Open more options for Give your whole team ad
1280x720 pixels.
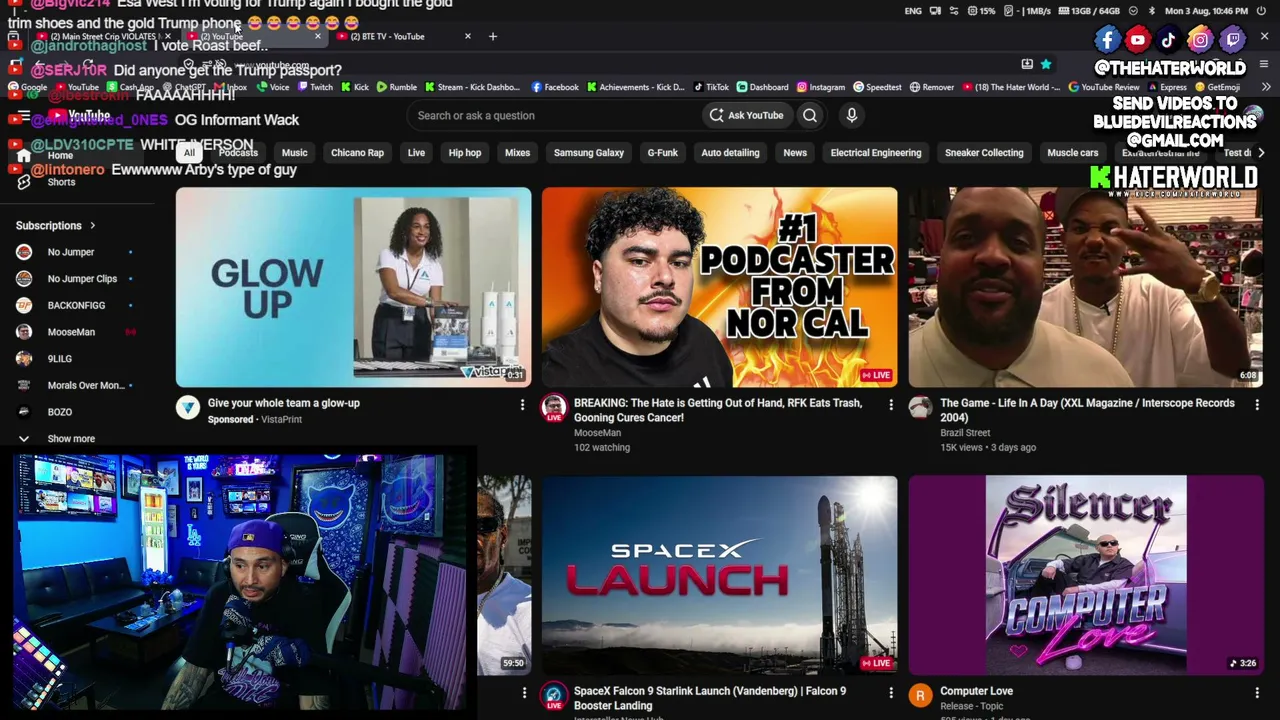point(522,405)
